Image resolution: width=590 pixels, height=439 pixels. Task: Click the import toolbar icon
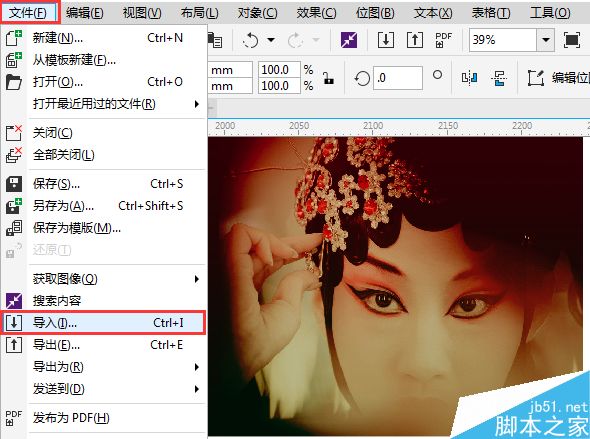(386, 40)
